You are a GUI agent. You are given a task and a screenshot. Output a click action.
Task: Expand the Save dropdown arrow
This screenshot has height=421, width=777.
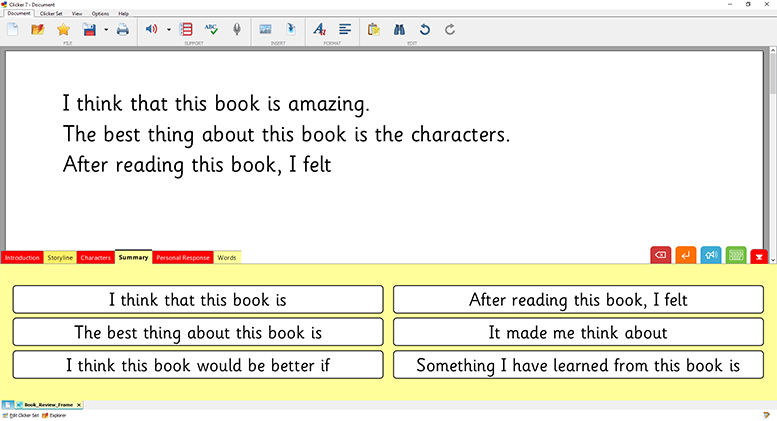pyautogui.click(x=105, y=29)
